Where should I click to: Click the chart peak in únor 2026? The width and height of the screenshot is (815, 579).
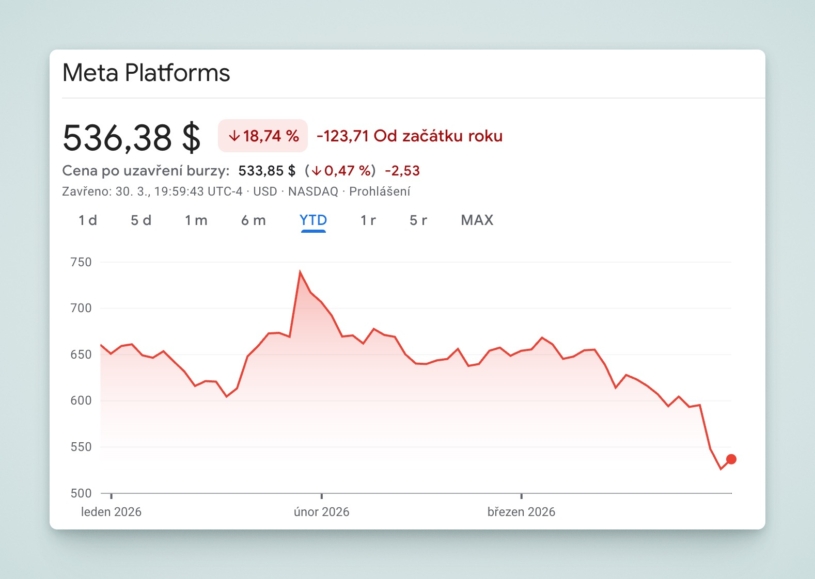[302, 270]
